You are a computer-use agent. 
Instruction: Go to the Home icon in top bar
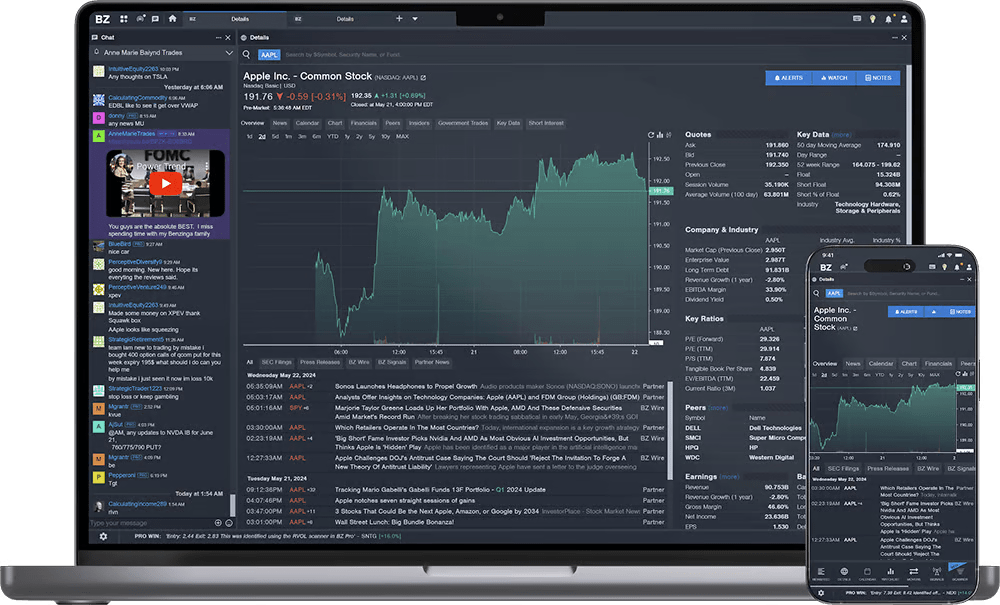click(172, 18)
